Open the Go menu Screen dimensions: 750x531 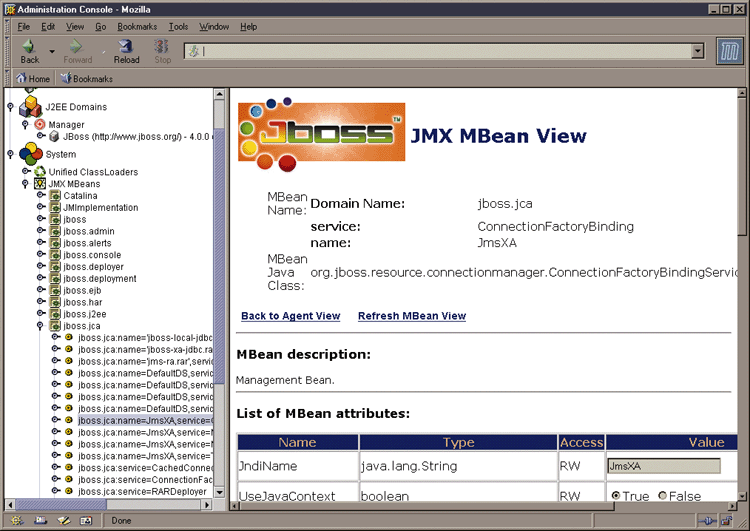pos(100,27)
